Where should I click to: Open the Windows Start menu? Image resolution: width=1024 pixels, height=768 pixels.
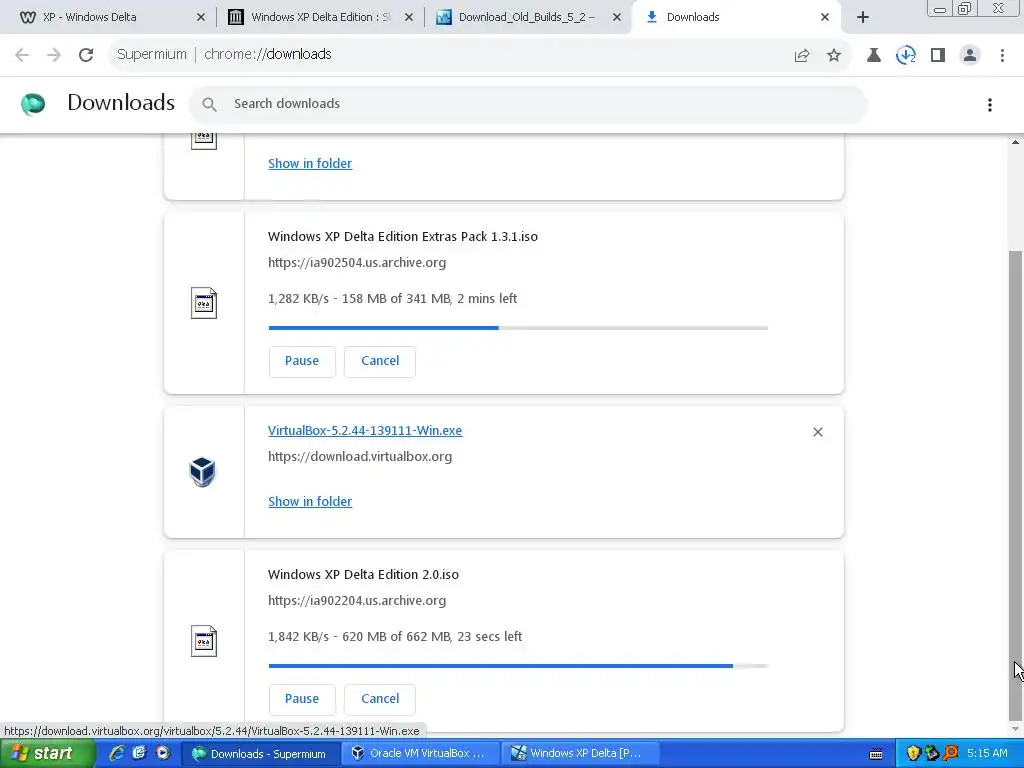coord(47,754)
